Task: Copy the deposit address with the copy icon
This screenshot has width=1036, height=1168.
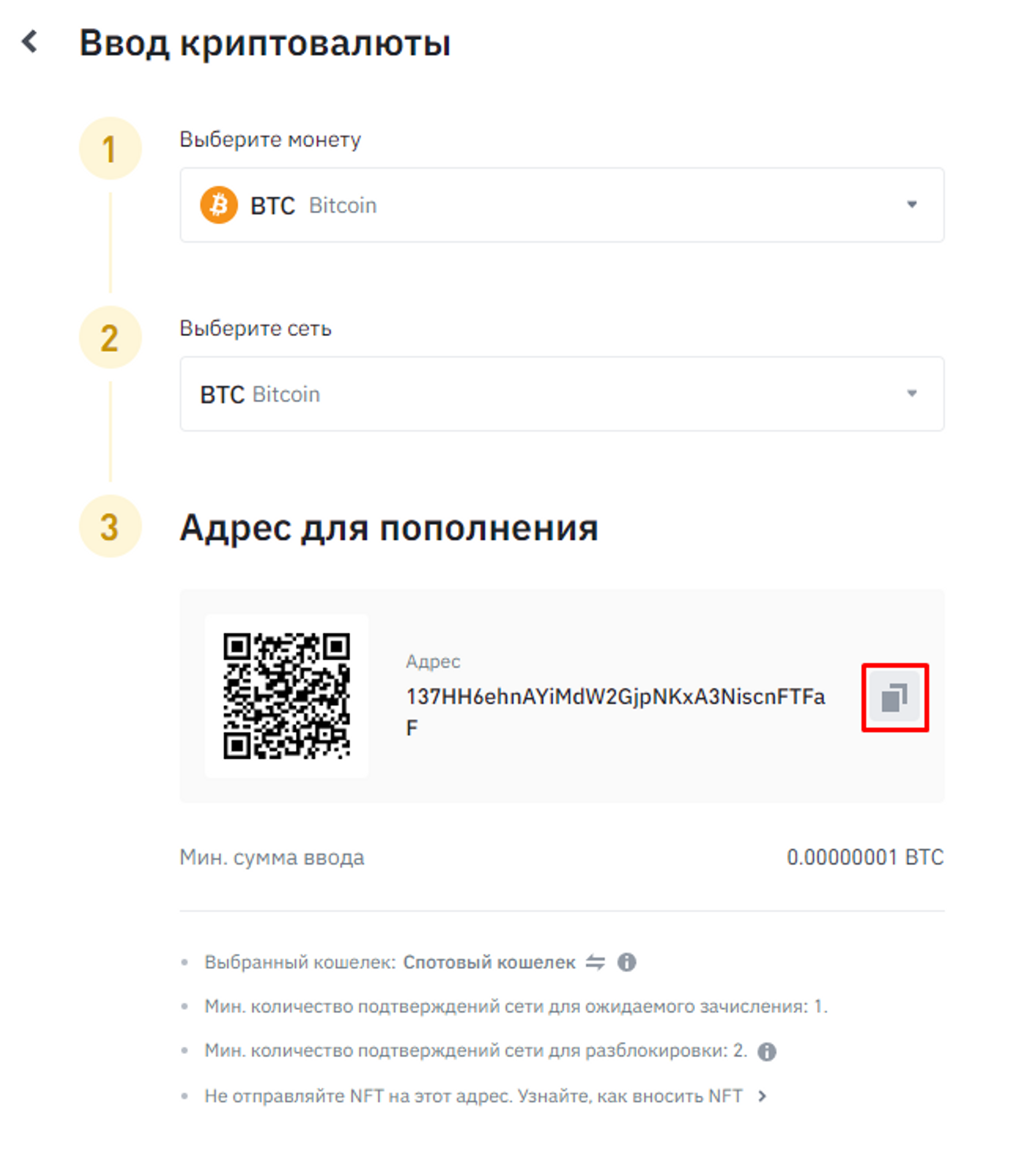Action: [x=895, y=698]
